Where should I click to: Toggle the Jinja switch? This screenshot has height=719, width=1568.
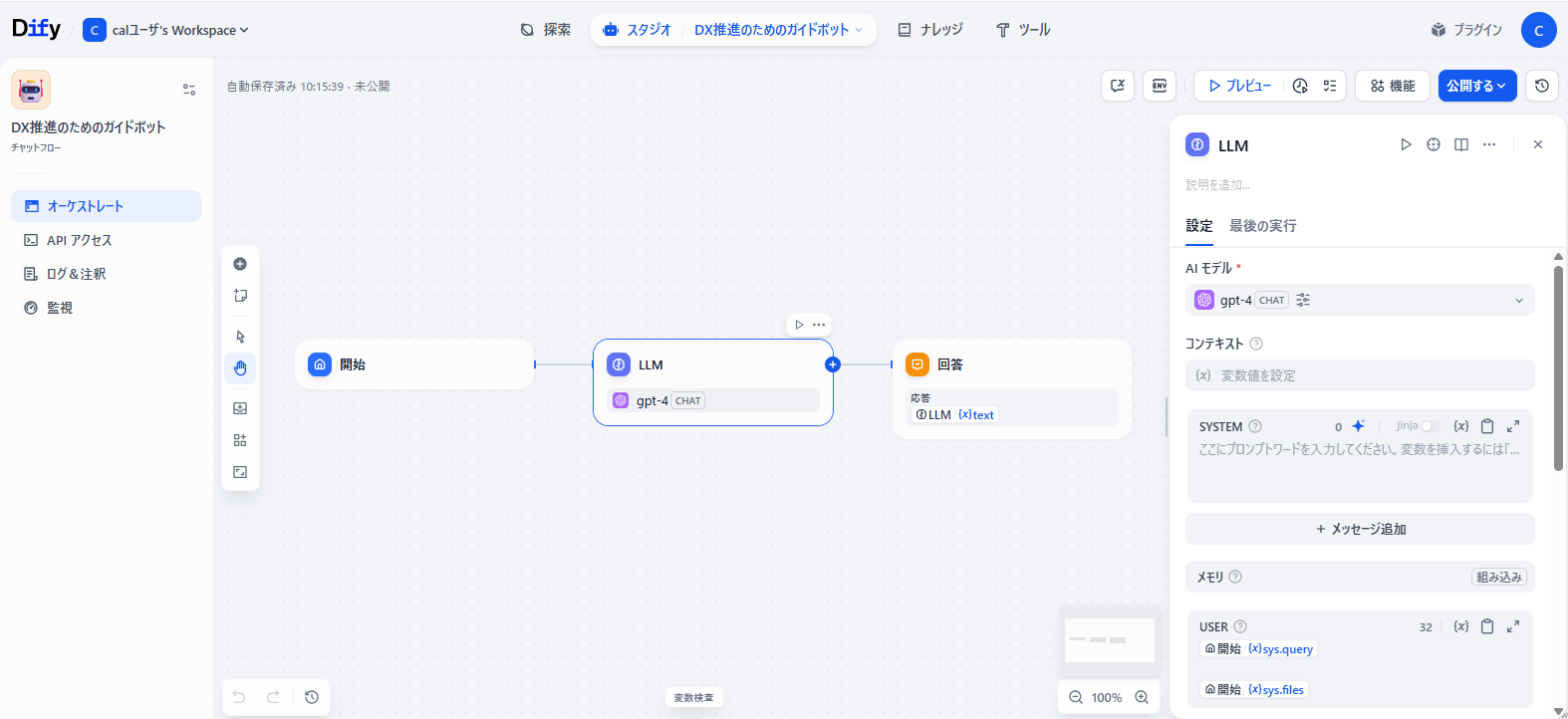click(1430, 426)
